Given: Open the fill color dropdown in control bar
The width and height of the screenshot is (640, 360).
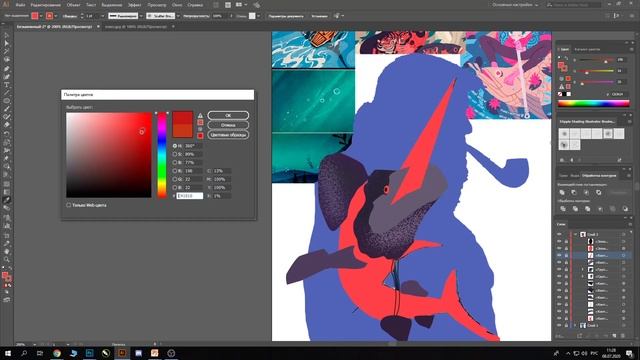Looking at the screenshot, I should click(x=41, y=16).
